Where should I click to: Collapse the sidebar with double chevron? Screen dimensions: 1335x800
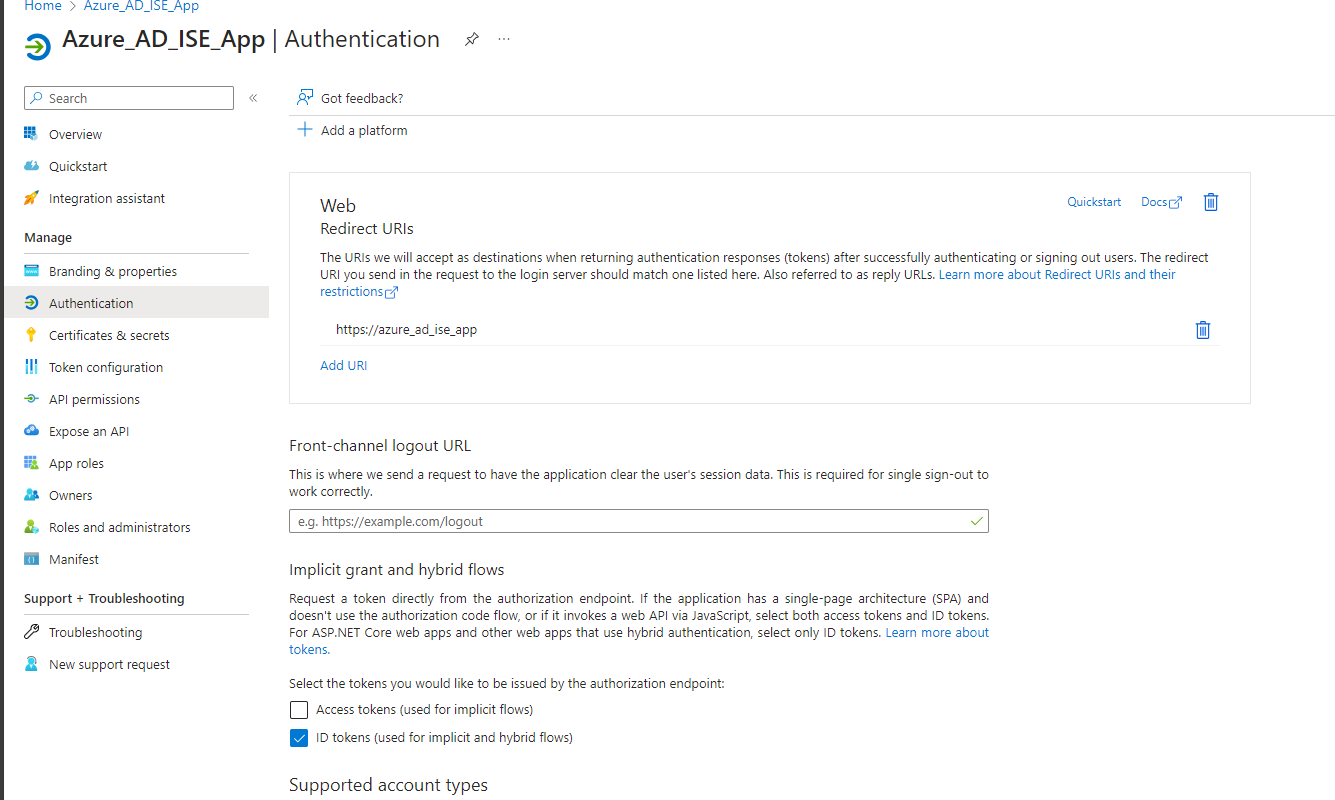[253, 98]
